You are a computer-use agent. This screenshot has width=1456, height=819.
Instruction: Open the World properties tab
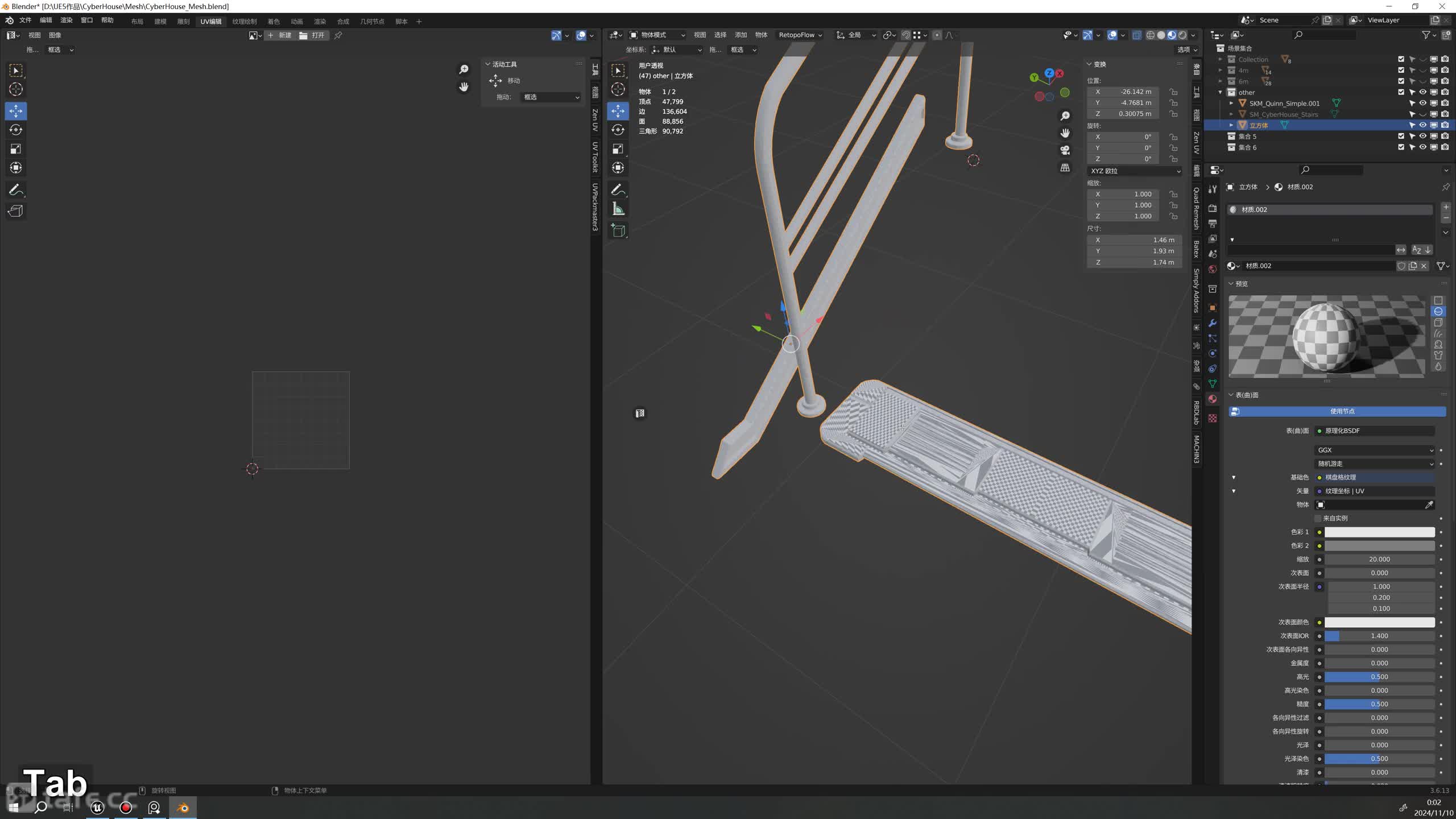point(1213,269)
